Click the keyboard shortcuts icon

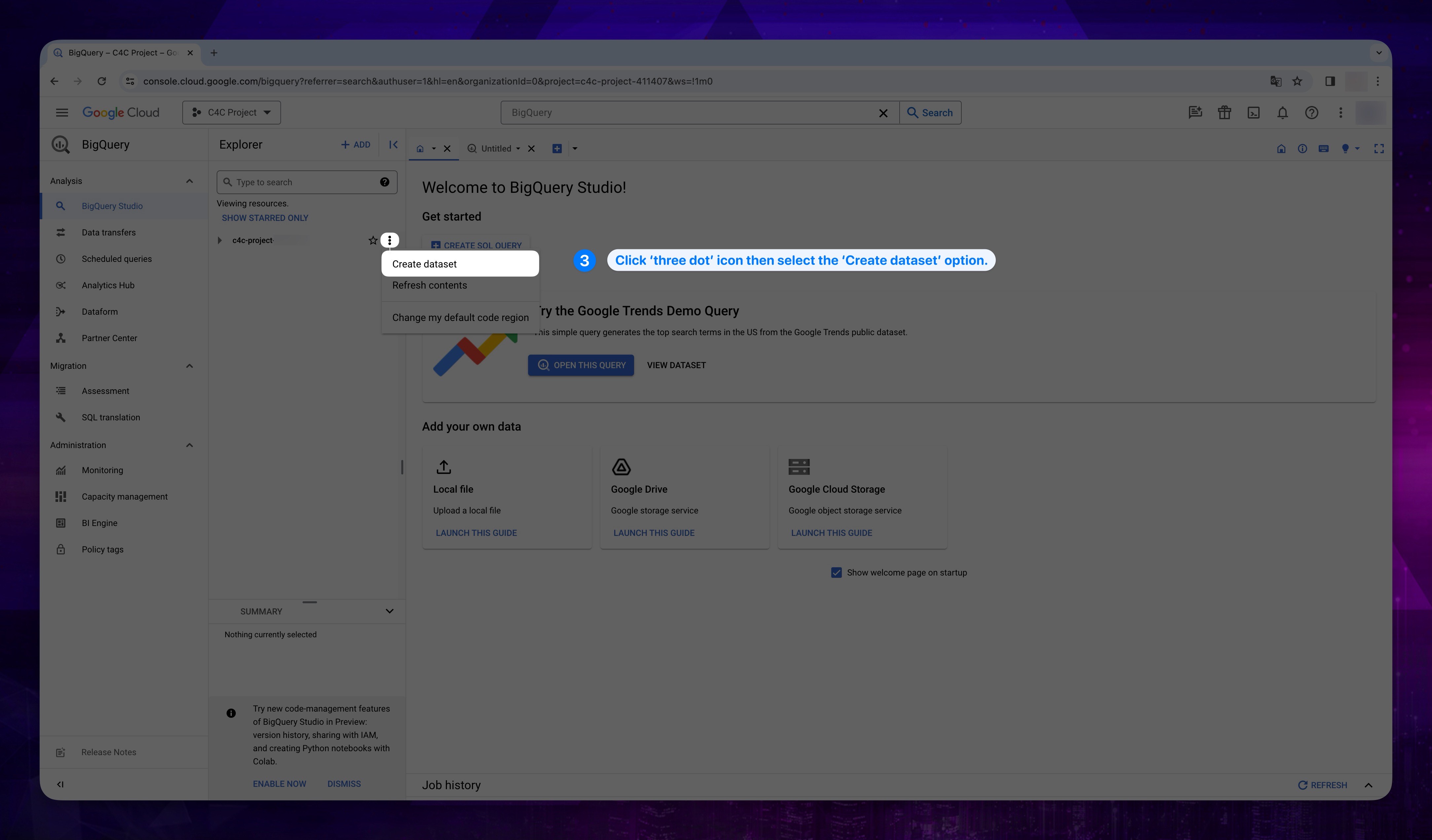coord(1323,149)
